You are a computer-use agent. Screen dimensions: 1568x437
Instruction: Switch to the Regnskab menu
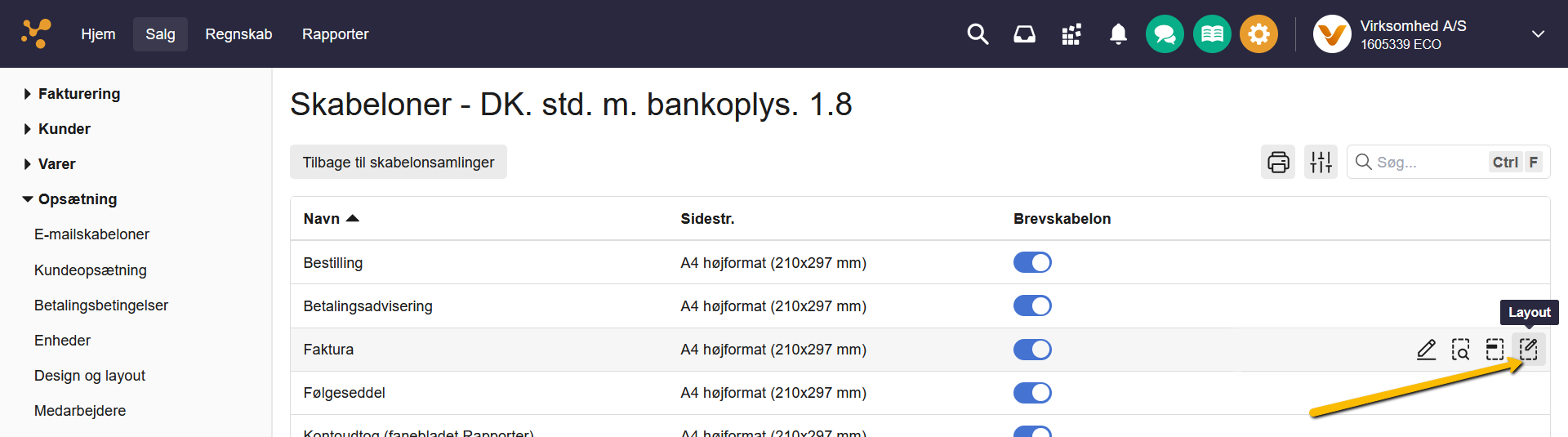238,34
